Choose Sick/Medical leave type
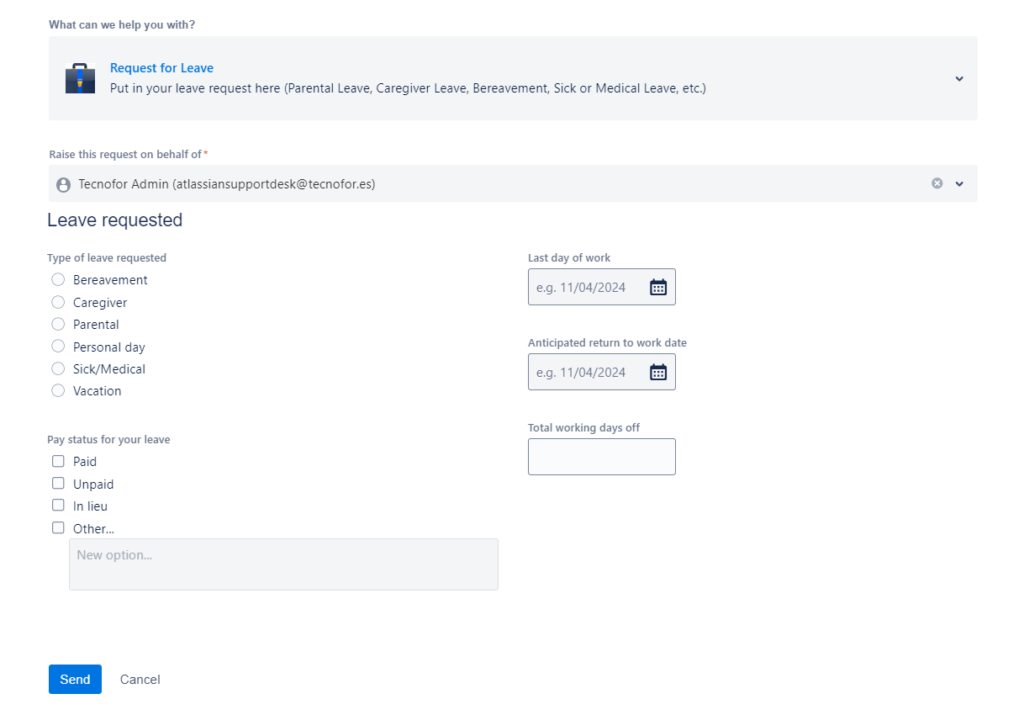Screen dimensions: 1024x715 58,369
